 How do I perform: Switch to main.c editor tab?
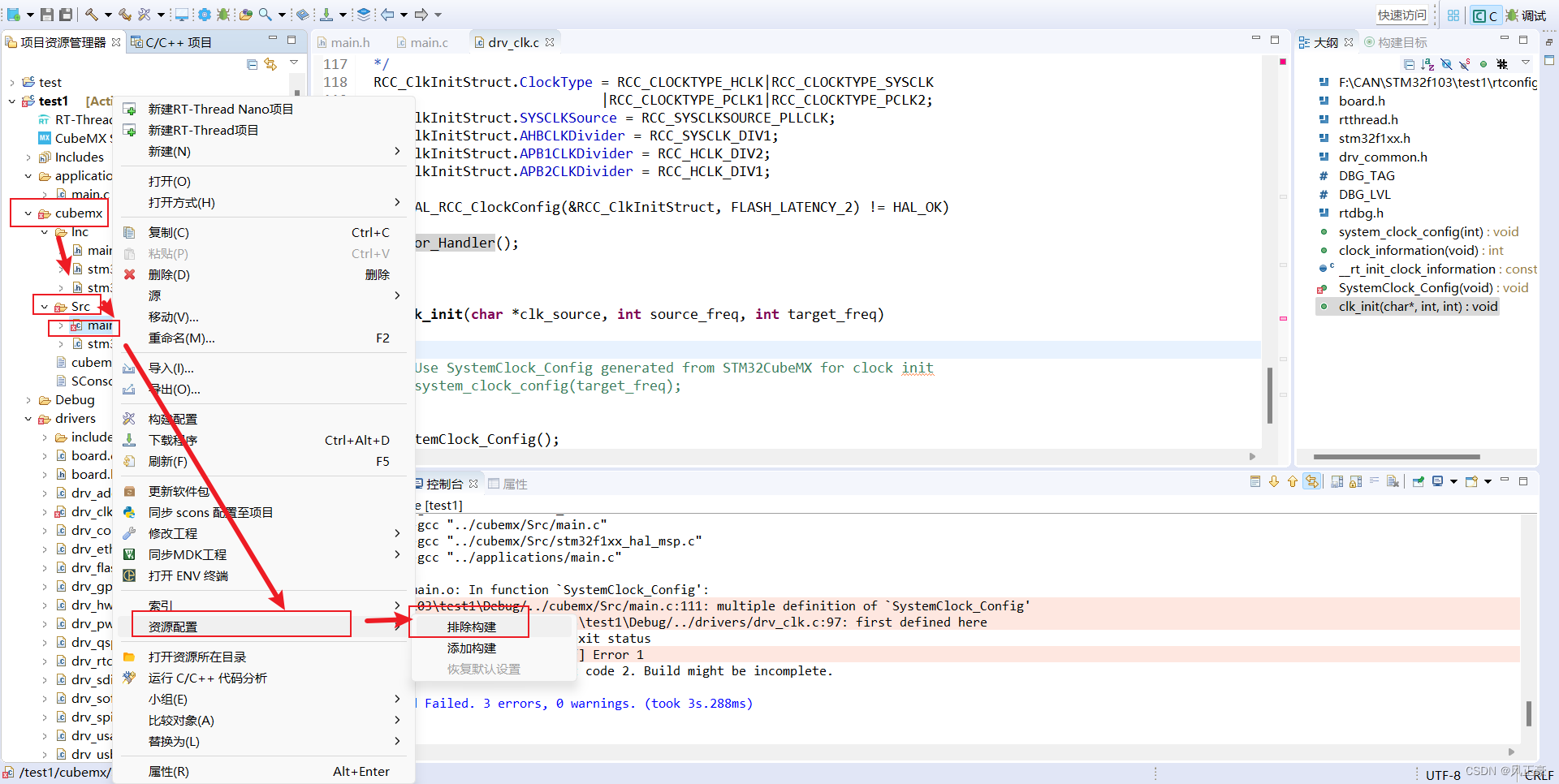click(423, 42)
